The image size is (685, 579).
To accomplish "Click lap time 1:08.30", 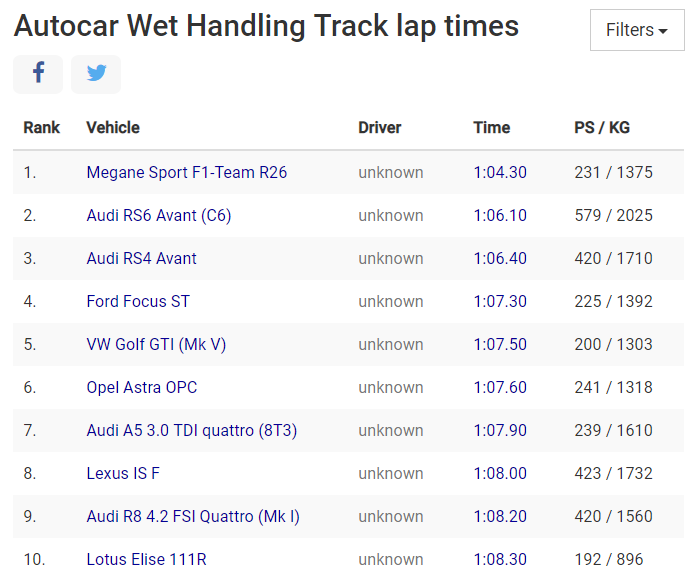I will coord(500,559).
